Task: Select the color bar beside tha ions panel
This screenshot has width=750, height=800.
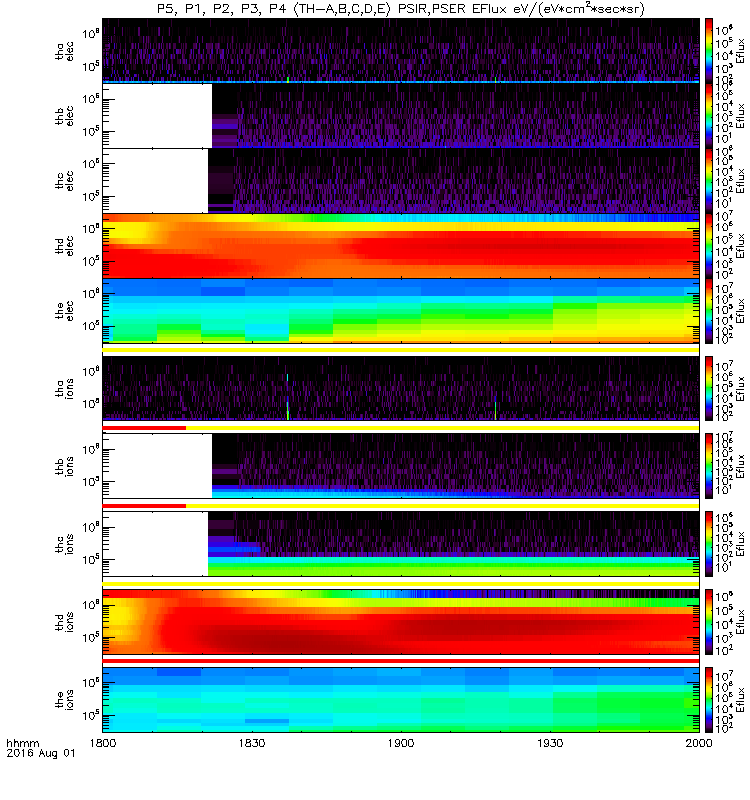Action: coord(709,388)
